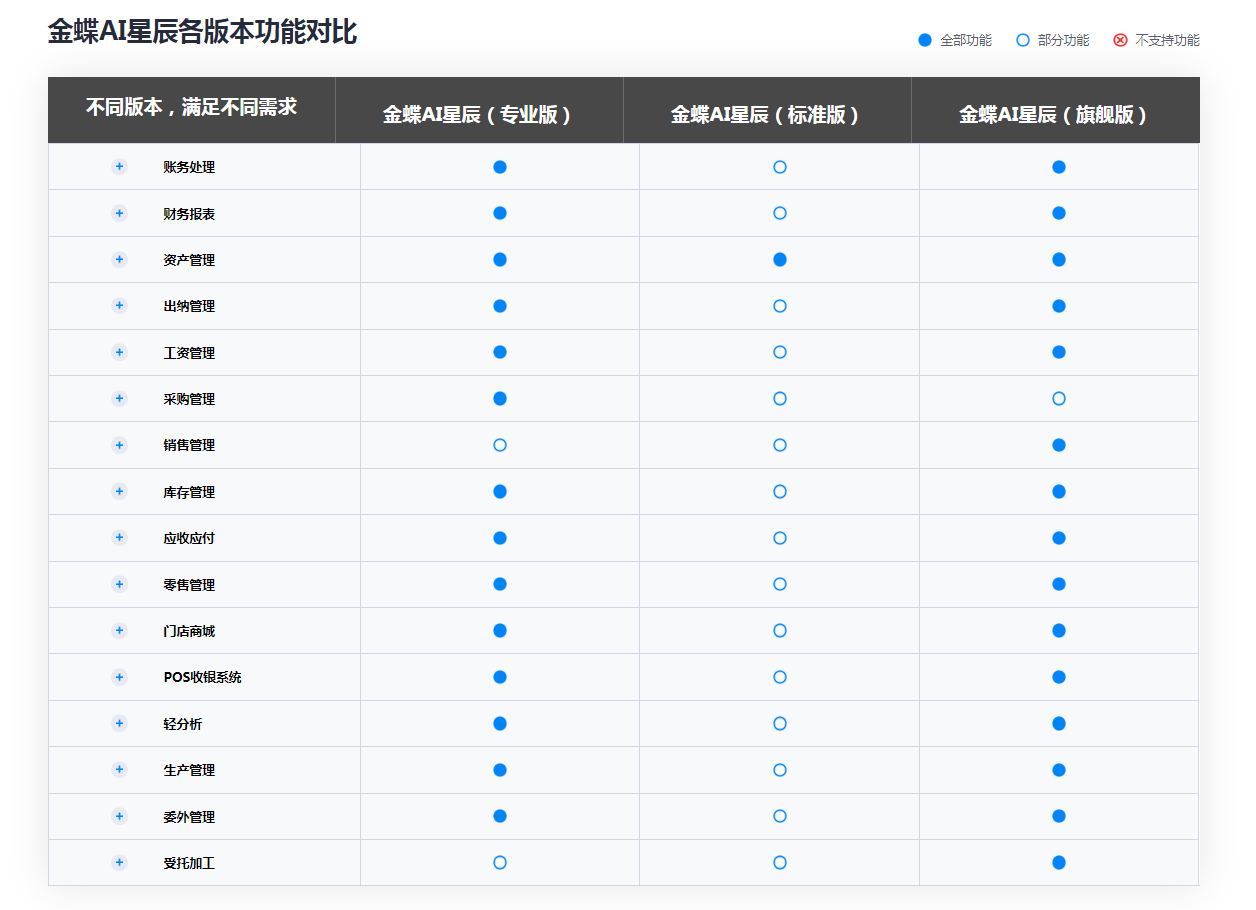
Task: Click the 不支持功能 legend text
Action: (1167, 40)
